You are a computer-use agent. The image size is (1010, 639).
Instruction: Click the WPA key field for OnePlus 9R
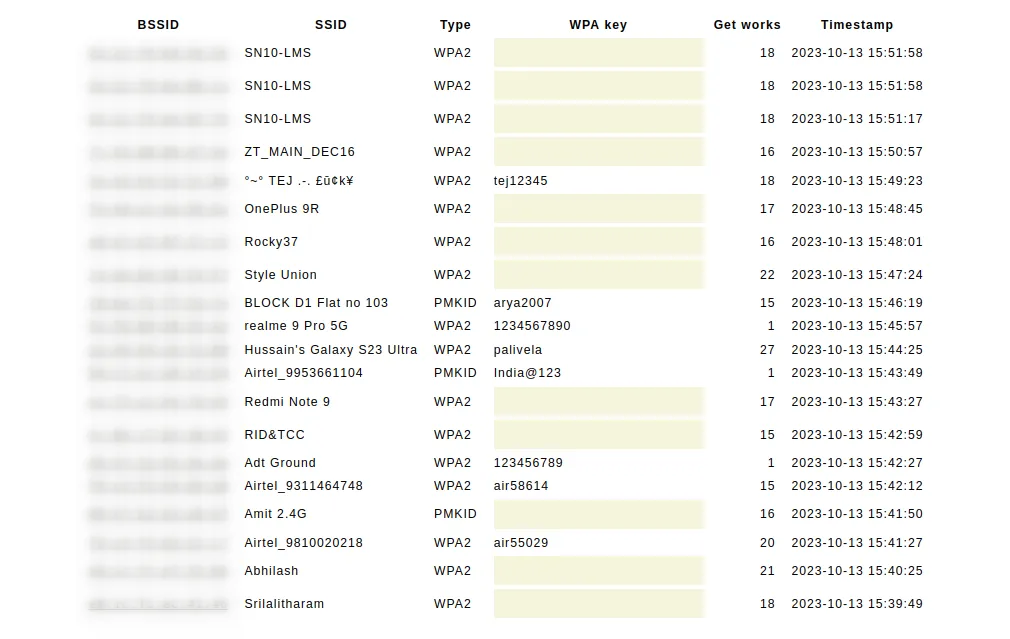(598, 209)
